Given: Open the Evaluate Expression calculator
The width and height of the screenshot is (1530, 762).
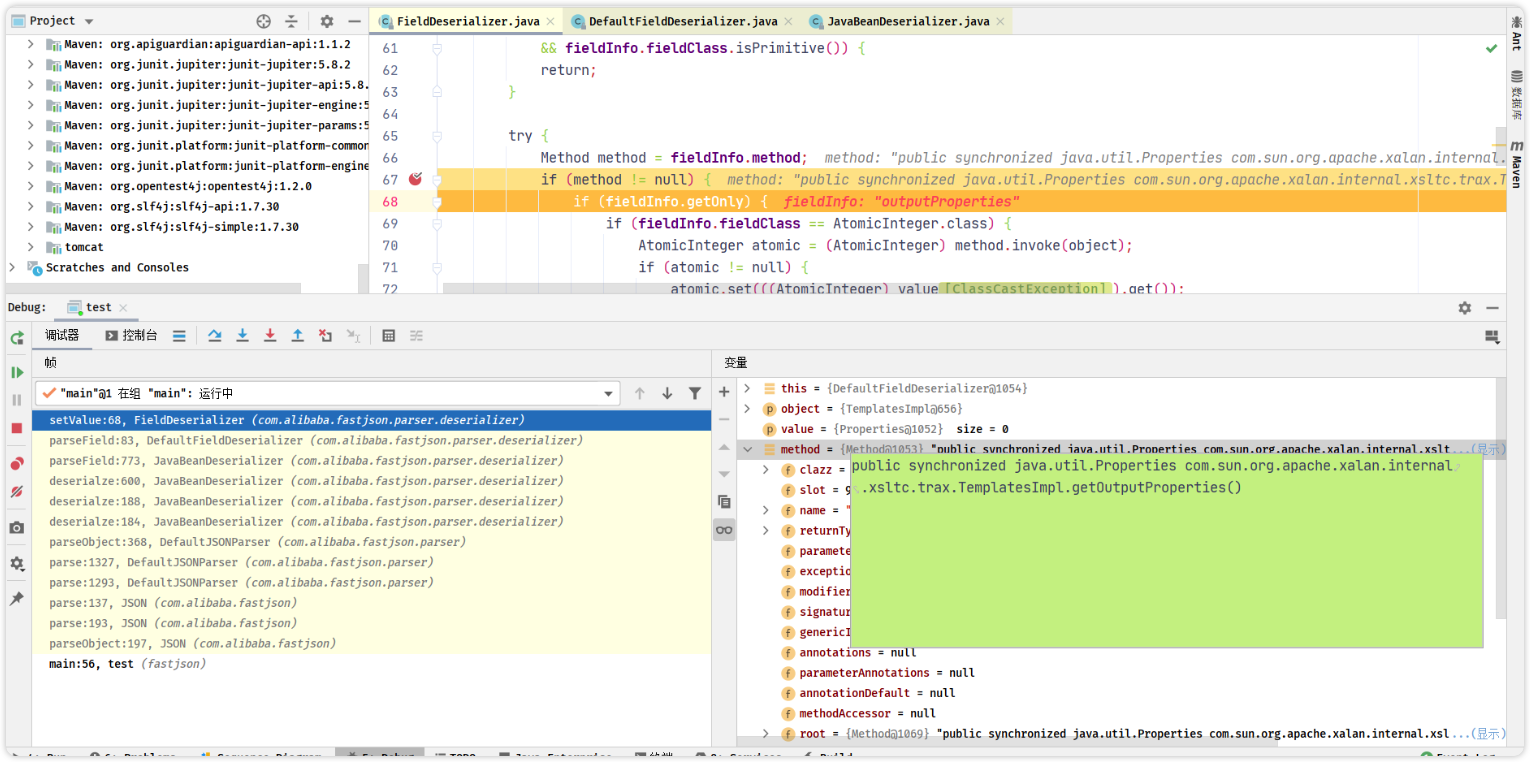Looking at the screenshot, I should click(x=389, y=336).
